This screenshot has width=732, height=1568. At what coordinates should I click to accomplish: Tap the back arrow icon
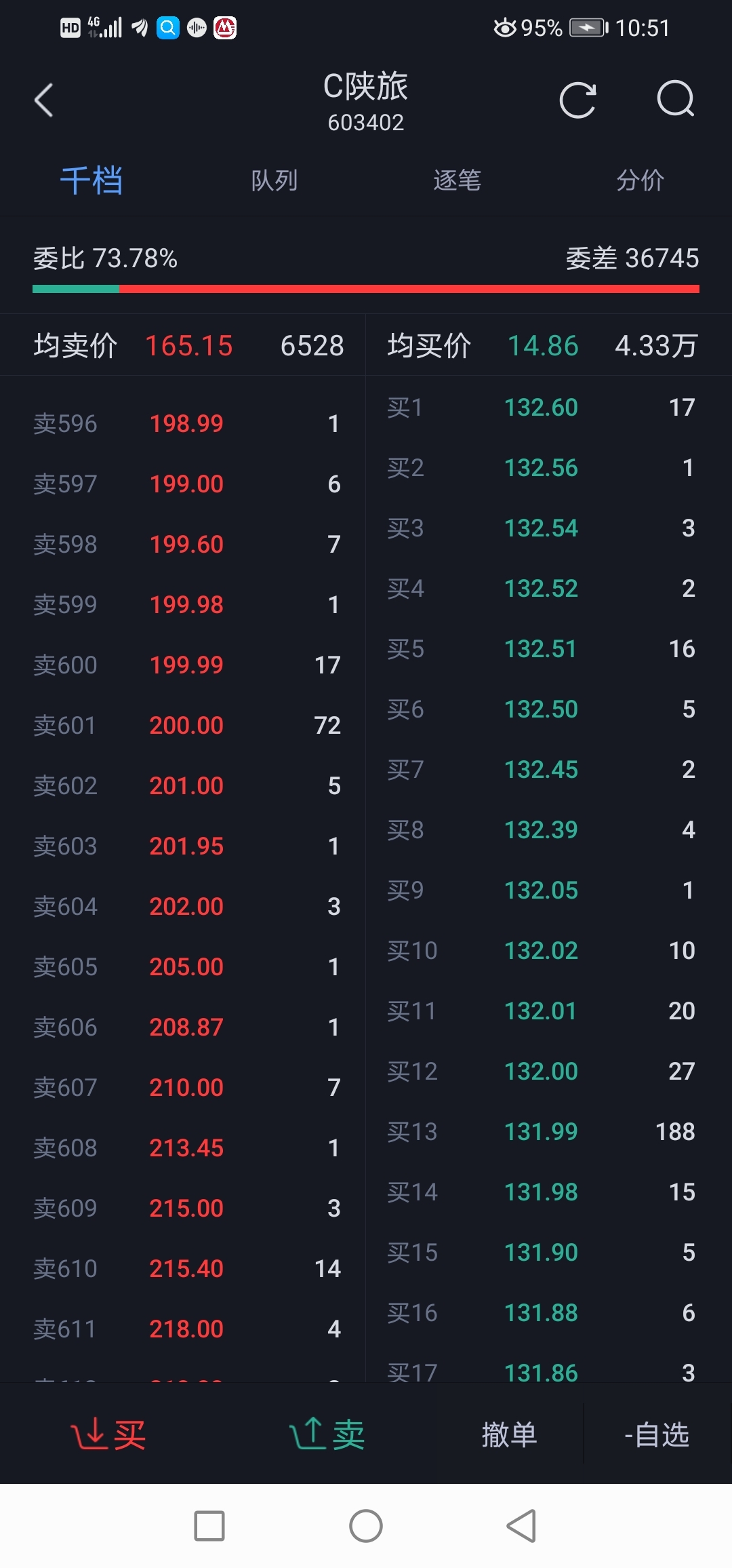[44, 100]
